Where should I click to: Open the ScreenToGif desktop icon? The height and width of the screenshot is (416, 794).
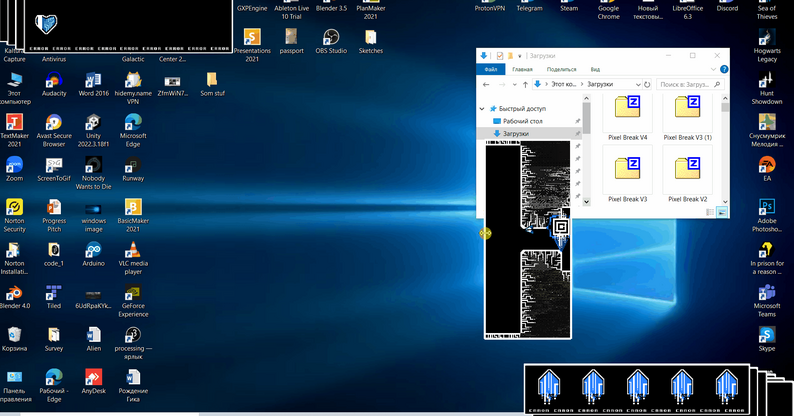54,165
